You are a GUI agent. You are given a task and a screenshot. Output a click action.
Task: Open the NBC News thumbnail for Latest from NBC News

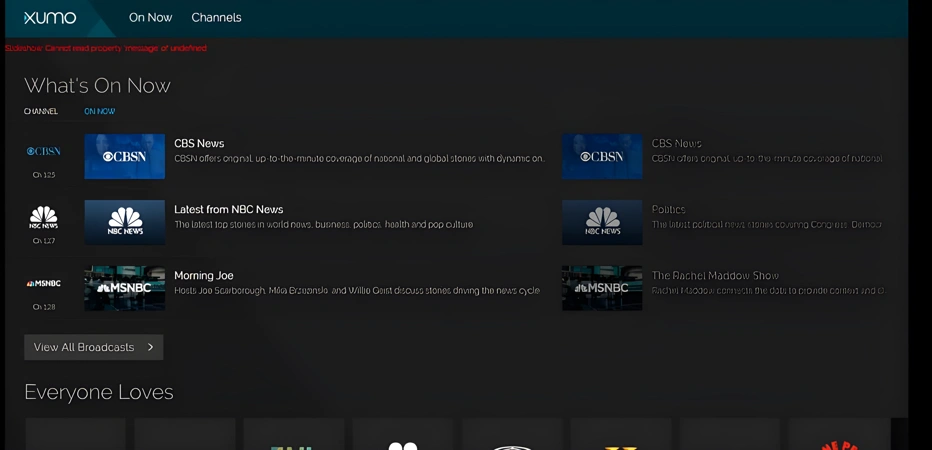pyautogui.click(x=125, y=222)
